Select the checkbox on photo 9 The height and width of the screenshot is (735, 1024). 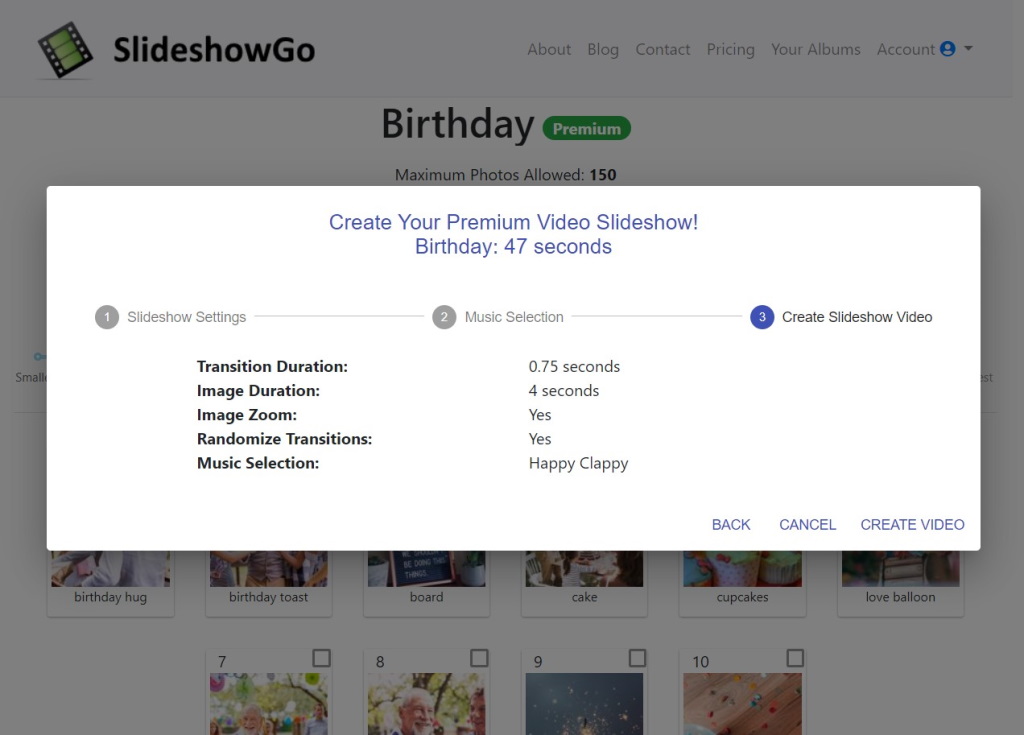tap(638, 658)
